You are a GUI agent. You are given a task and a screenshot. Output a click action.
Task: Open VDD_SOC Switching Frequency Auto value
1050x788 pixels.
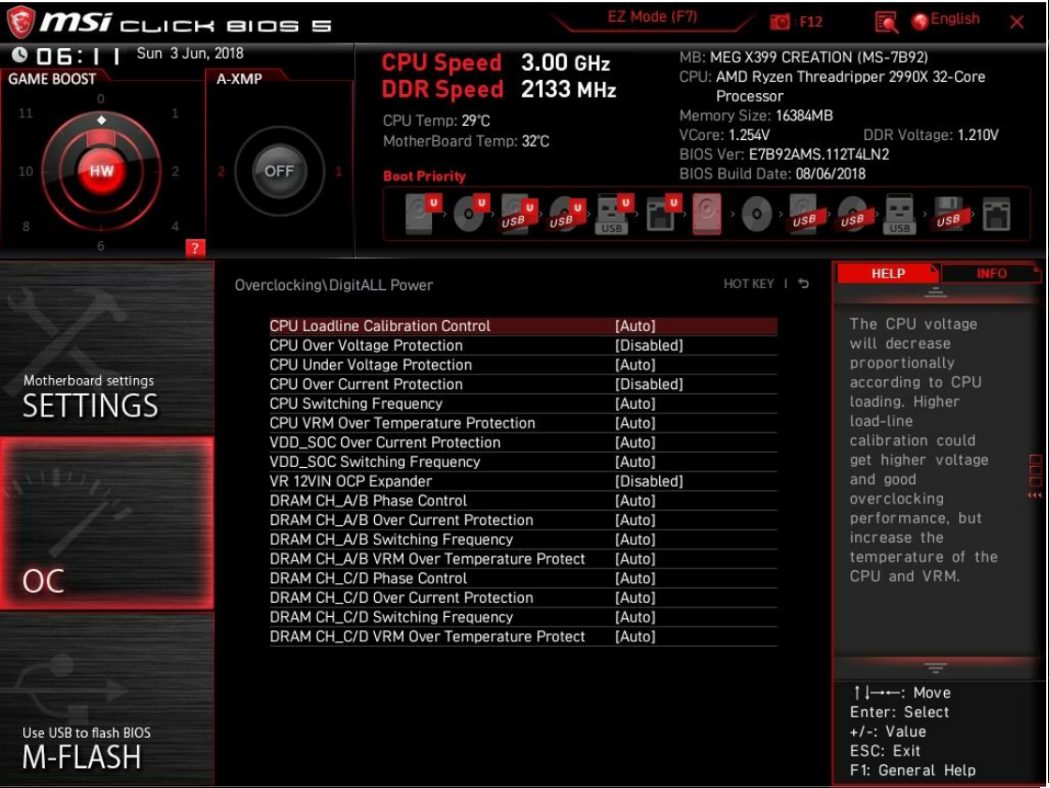coord(635,462)
